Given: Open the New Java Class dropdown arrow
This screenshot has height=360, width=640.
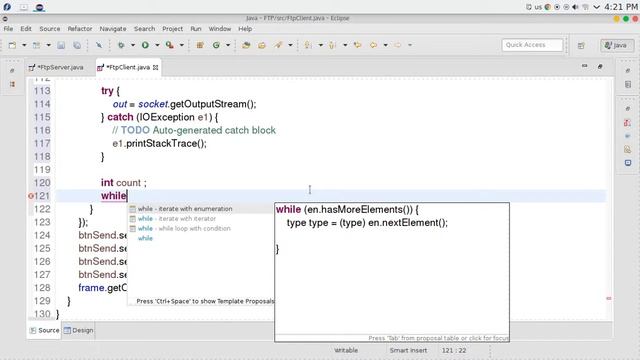Looking at the screenshot, I should pos(228,45).
